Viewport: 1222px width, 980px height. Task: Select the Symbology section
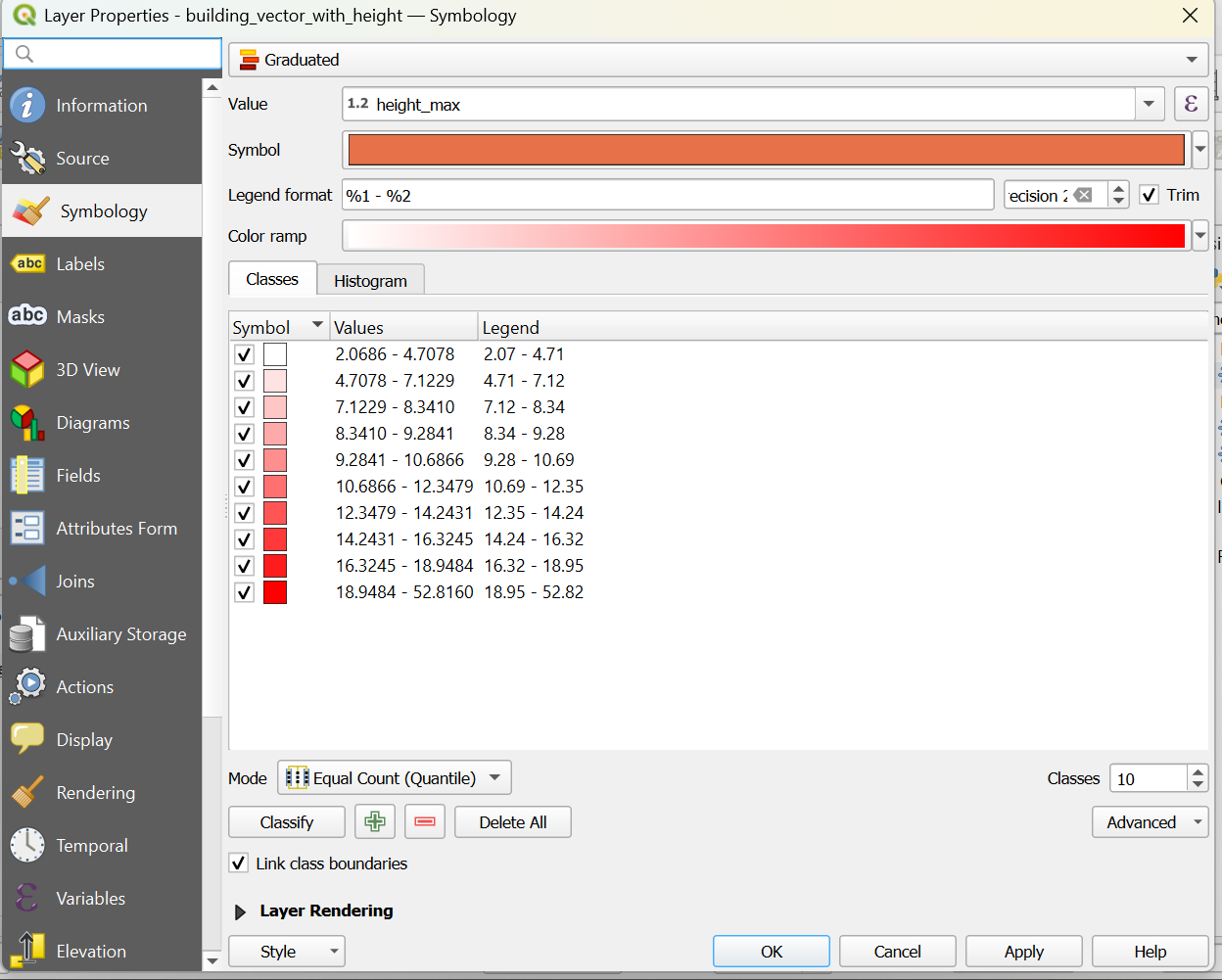102,211
